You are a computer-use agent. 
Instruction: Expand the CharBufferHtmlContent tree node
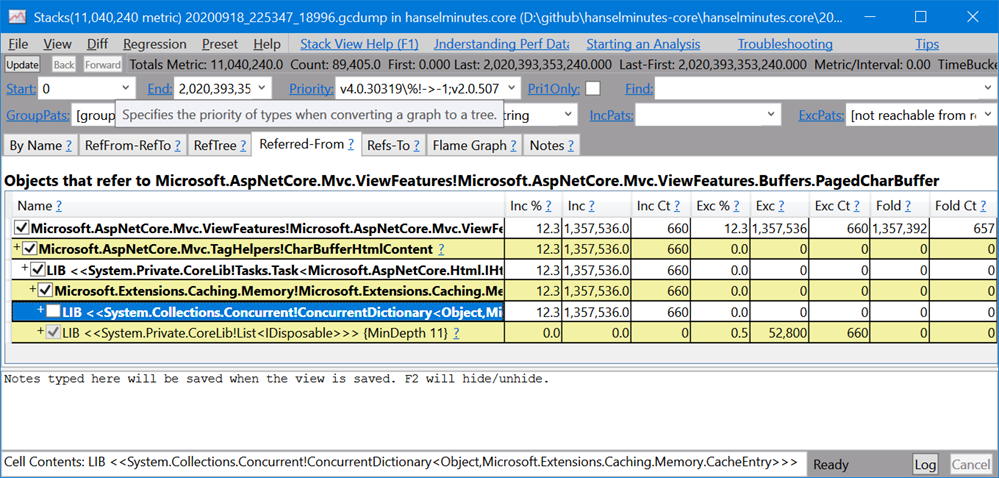click(x=17, y=247)
